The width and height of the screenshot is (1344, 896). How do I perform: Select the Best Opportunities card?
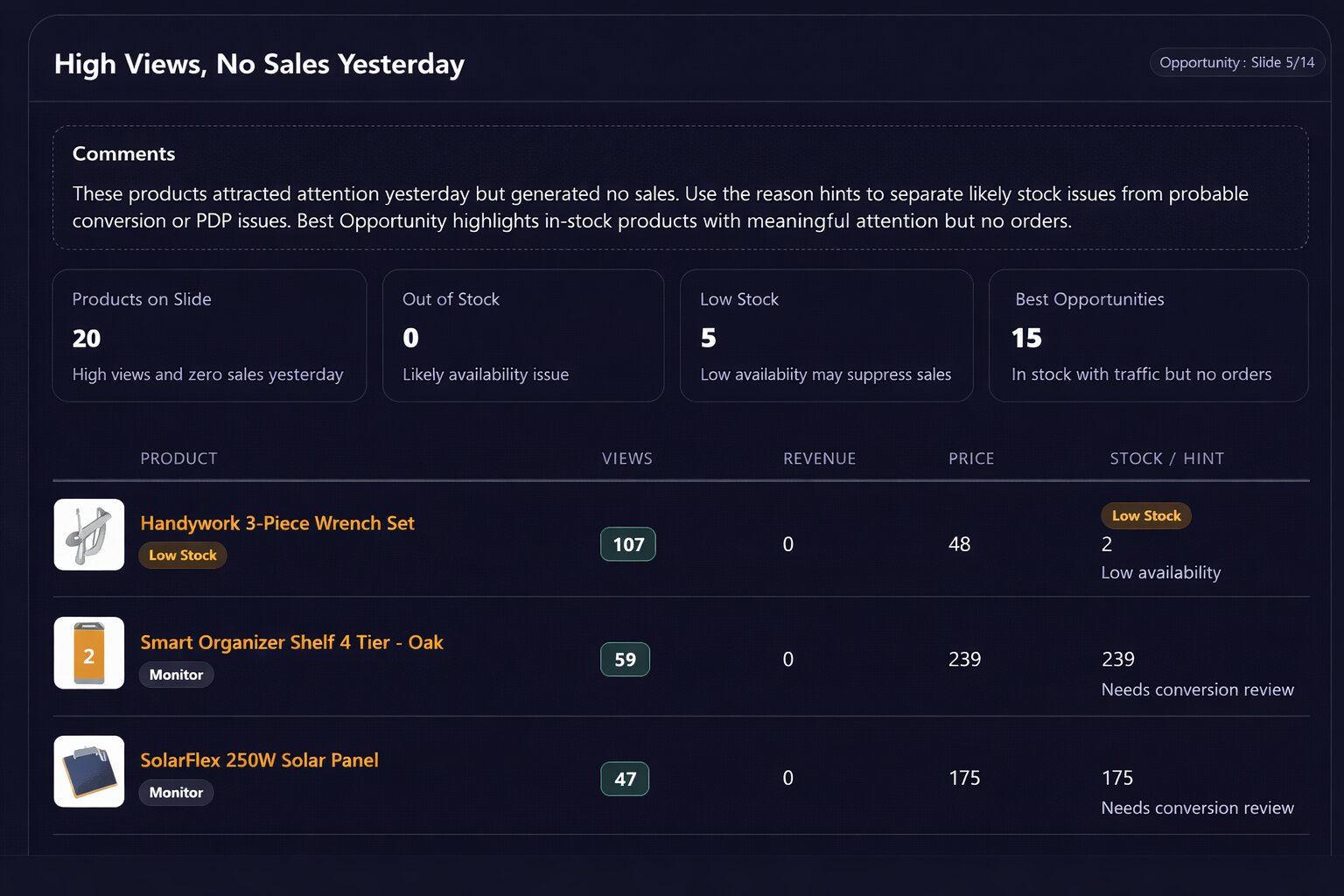(1148, 335)
